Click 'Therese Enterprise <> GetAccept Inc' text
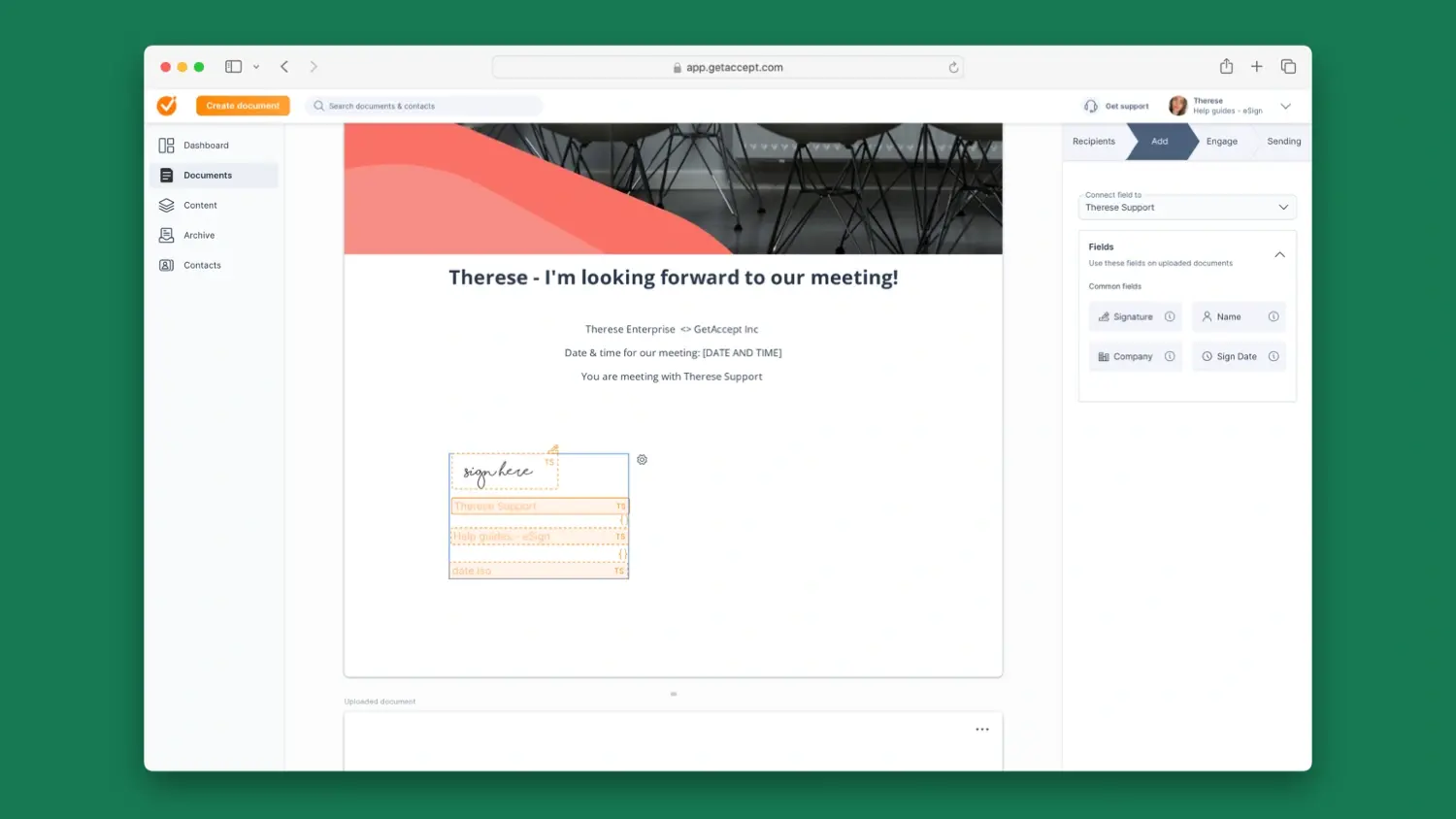 click(672, 330)
